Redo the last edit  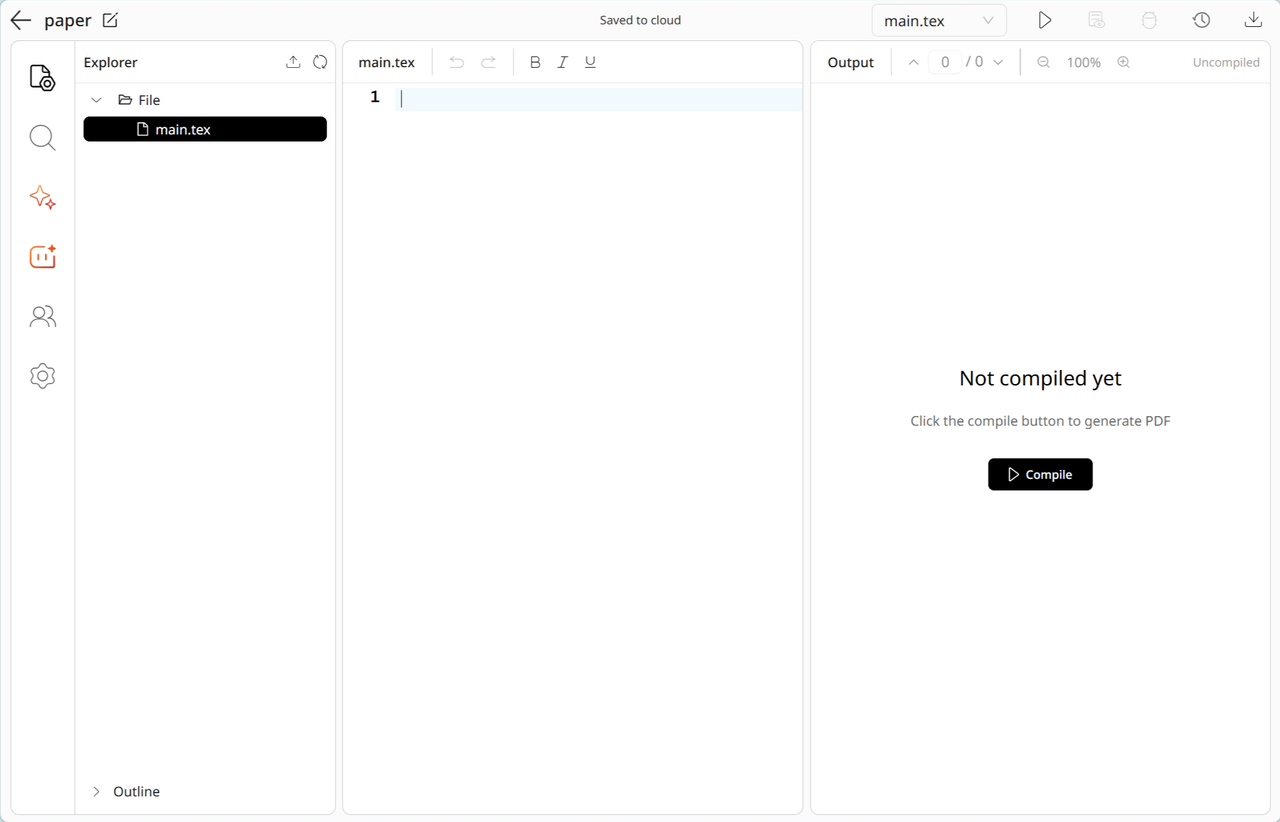pos(489,62)
